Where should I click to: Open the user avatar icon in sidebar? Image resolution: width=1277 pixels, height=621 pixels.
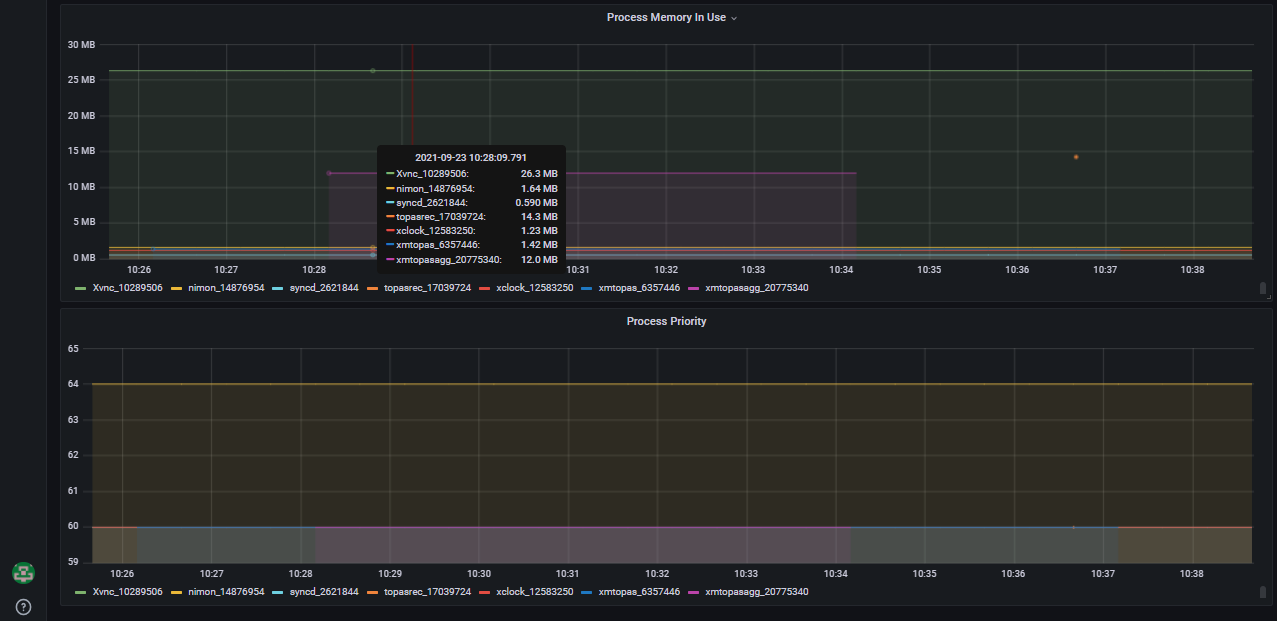point(23,573)
